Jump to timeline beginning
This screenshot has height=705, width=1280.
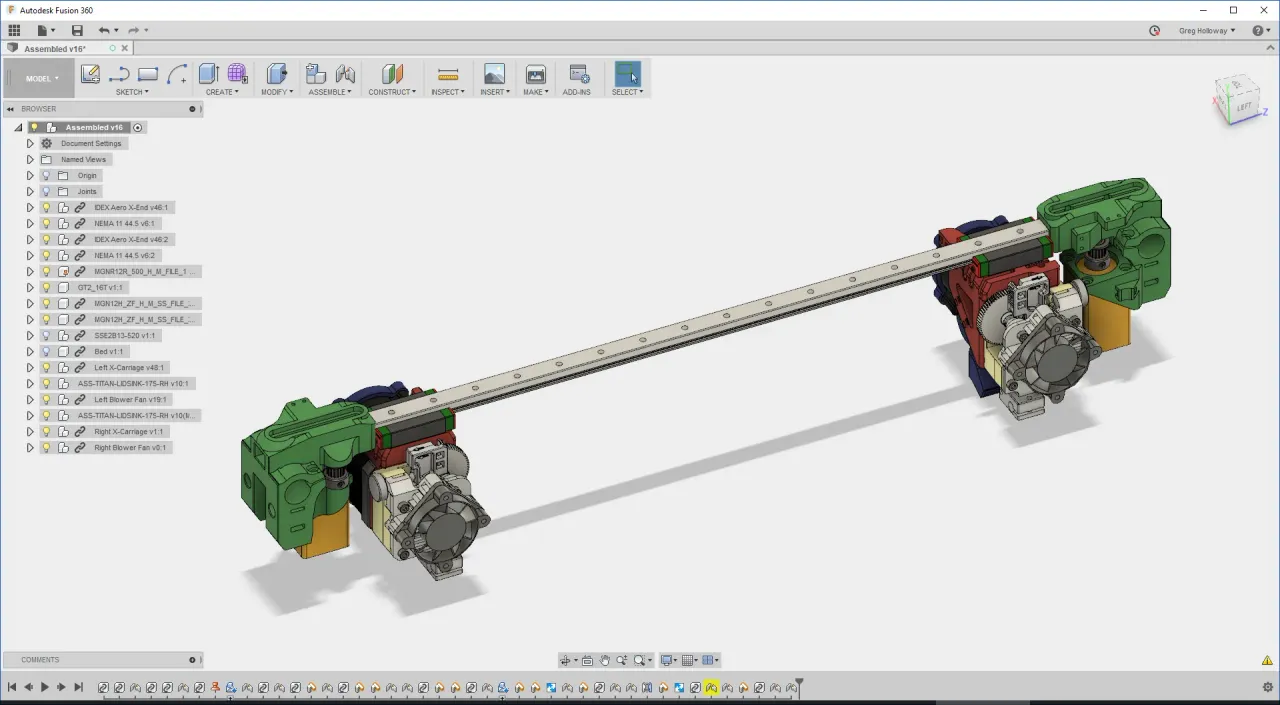click(x=12, y=687)
